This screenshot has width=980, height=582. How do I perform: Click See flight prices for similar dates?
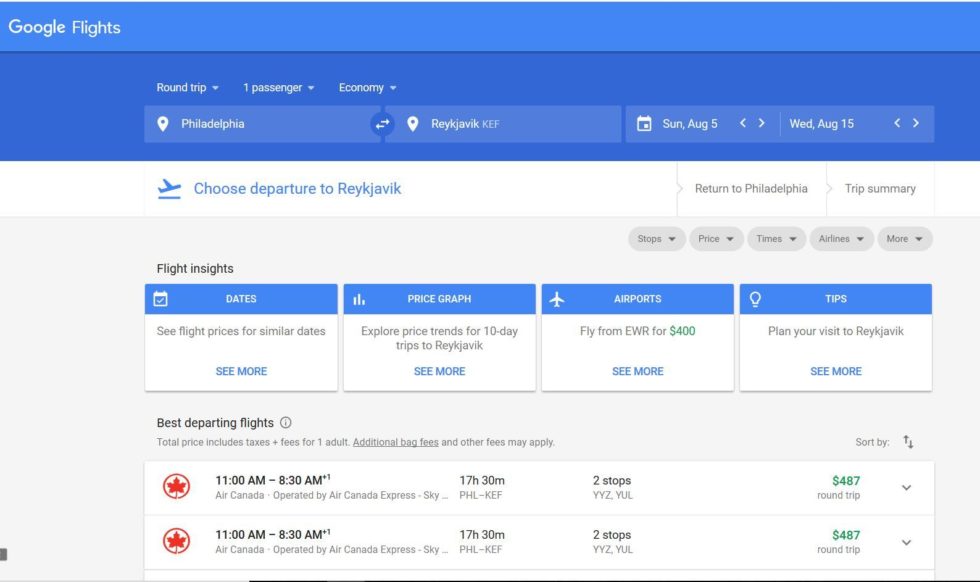[241, 331]
